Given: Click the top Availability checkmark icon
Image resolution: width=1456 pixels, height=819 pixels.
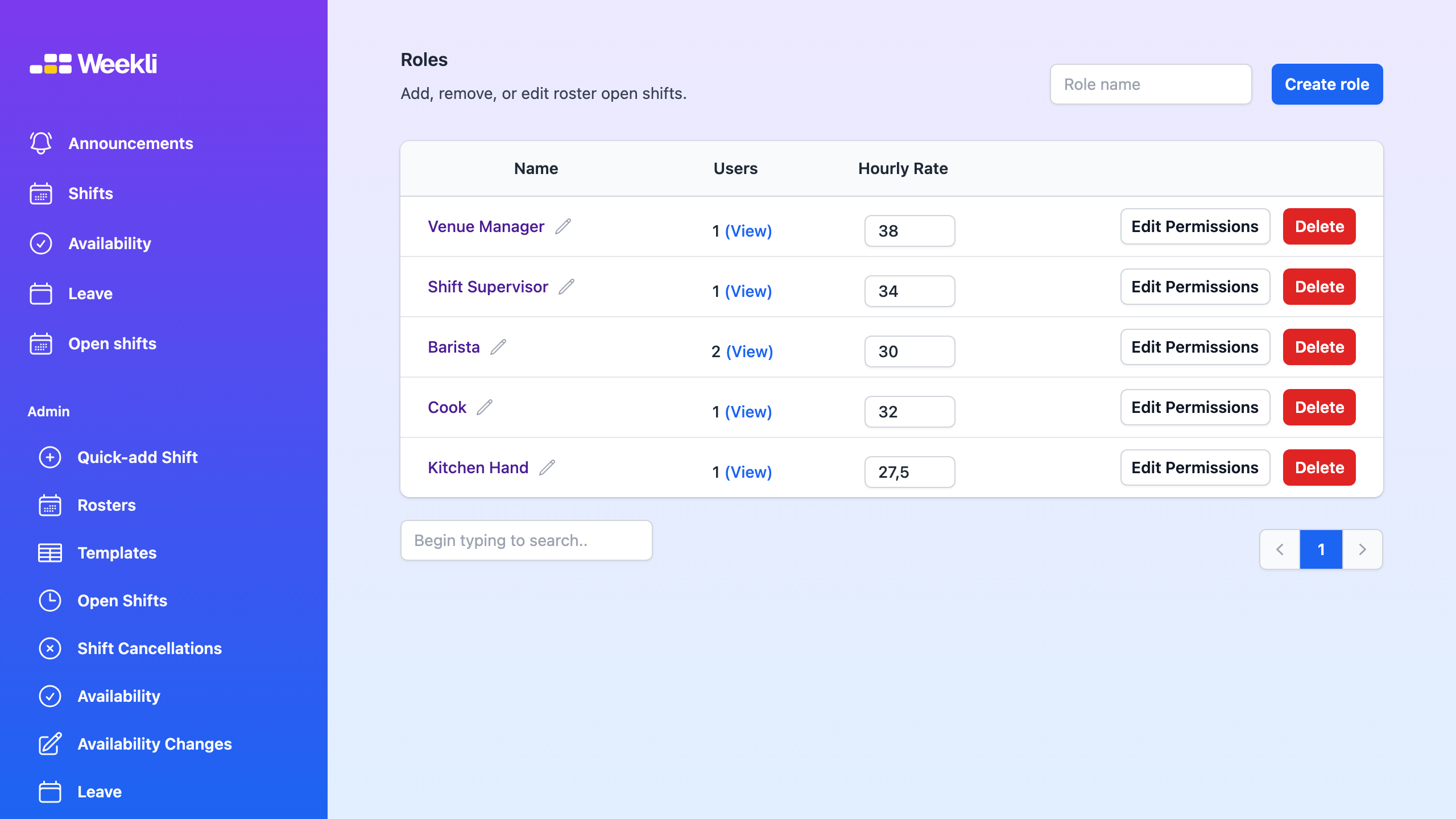Looking at the screenshot, I should [x=41, y=243].
